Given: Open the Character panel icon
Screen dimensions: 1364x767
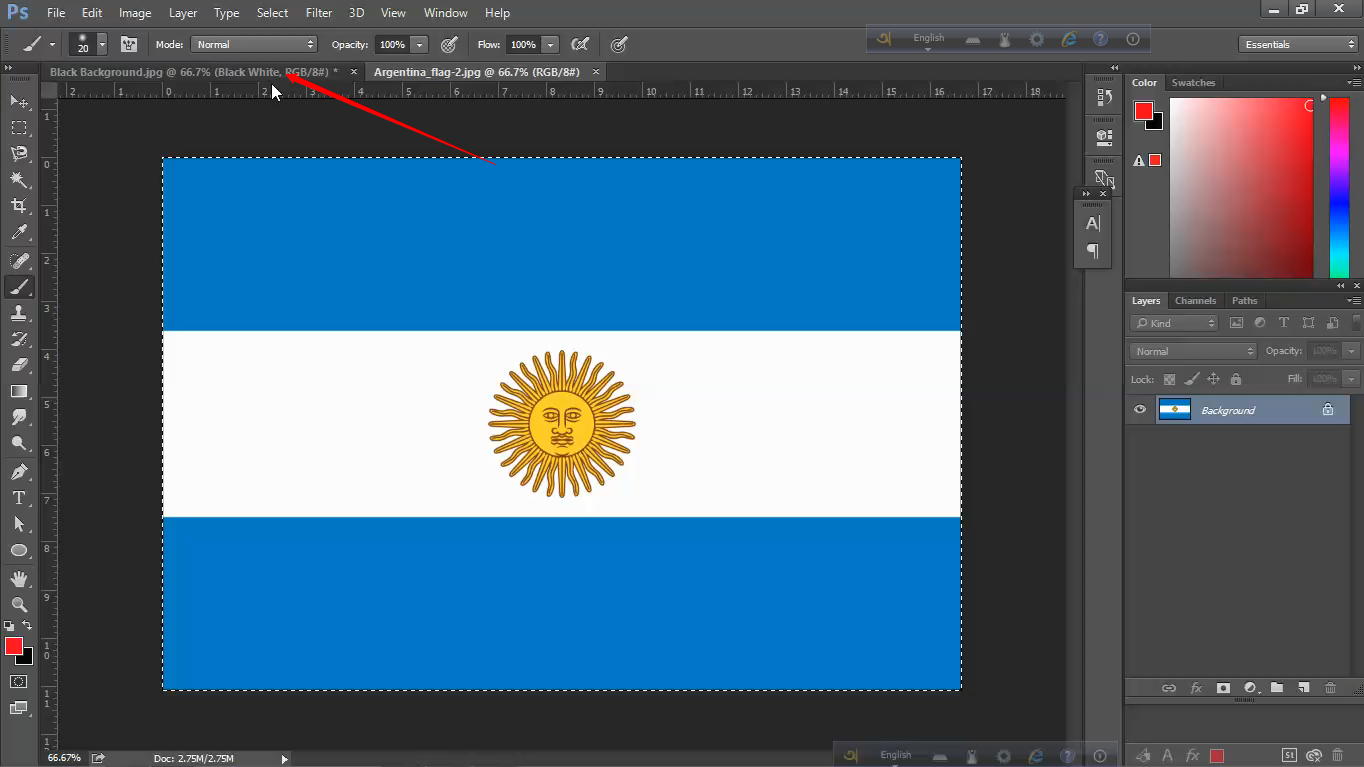Looking at the screenshot, I should coord(1093,223).
